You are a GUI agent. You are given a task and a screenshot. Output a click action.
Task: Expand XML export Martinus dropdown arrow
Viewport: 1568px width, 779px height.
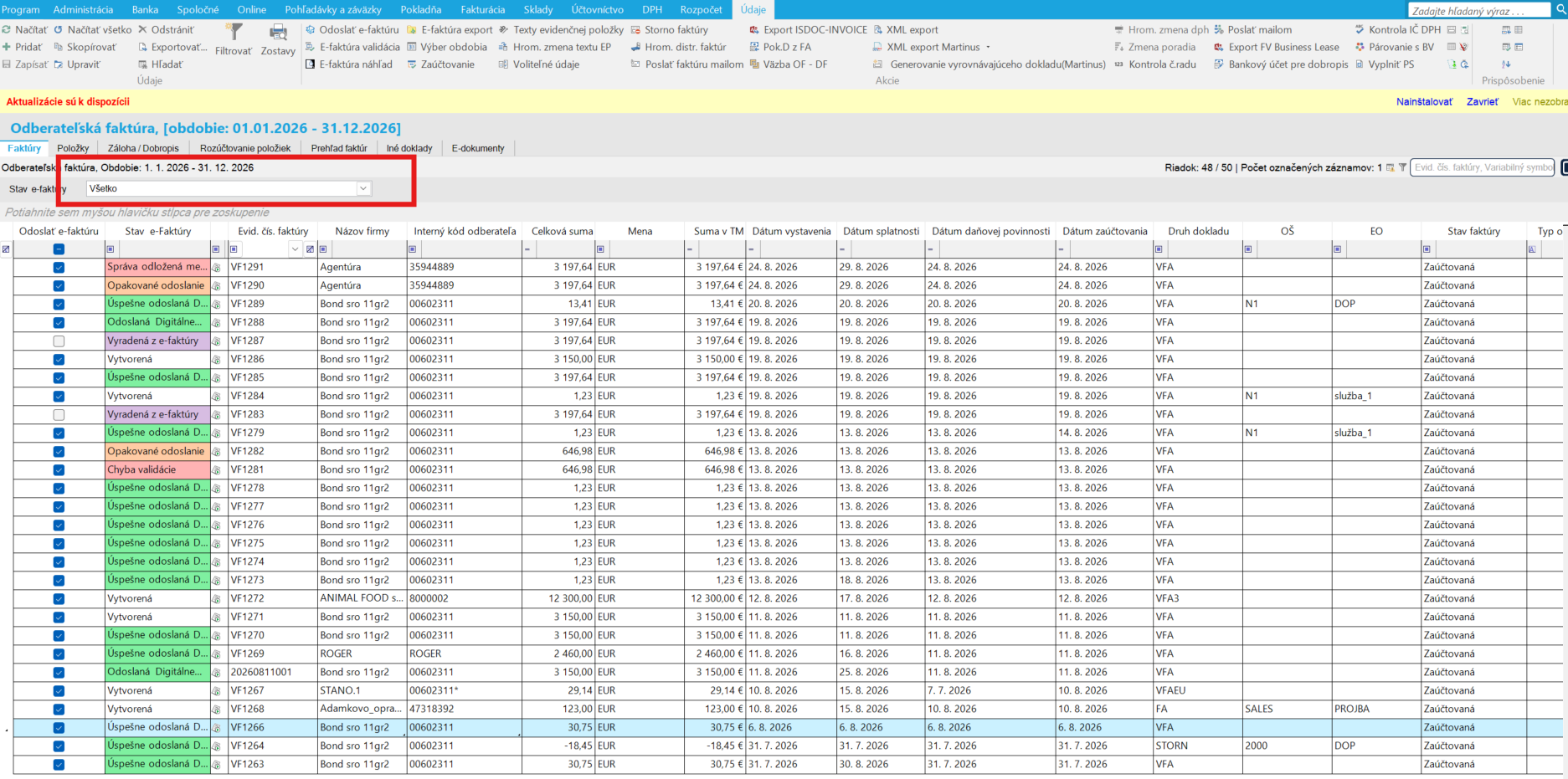pos(988,48)
